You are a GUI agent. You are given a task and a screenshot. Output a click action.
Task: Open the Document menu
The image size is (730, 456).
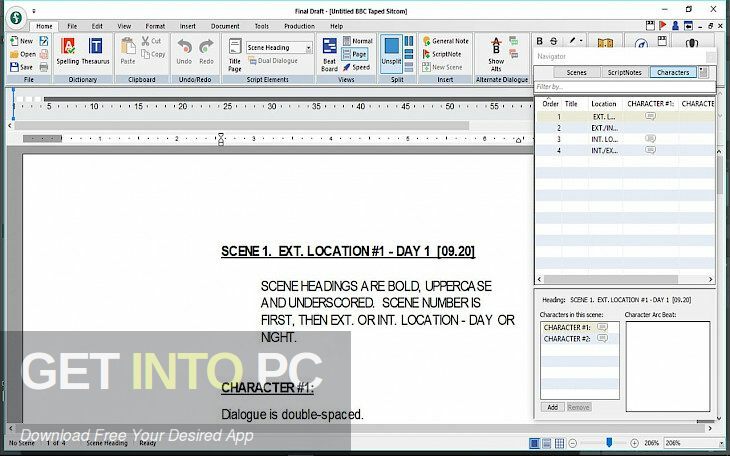[225, 26]
